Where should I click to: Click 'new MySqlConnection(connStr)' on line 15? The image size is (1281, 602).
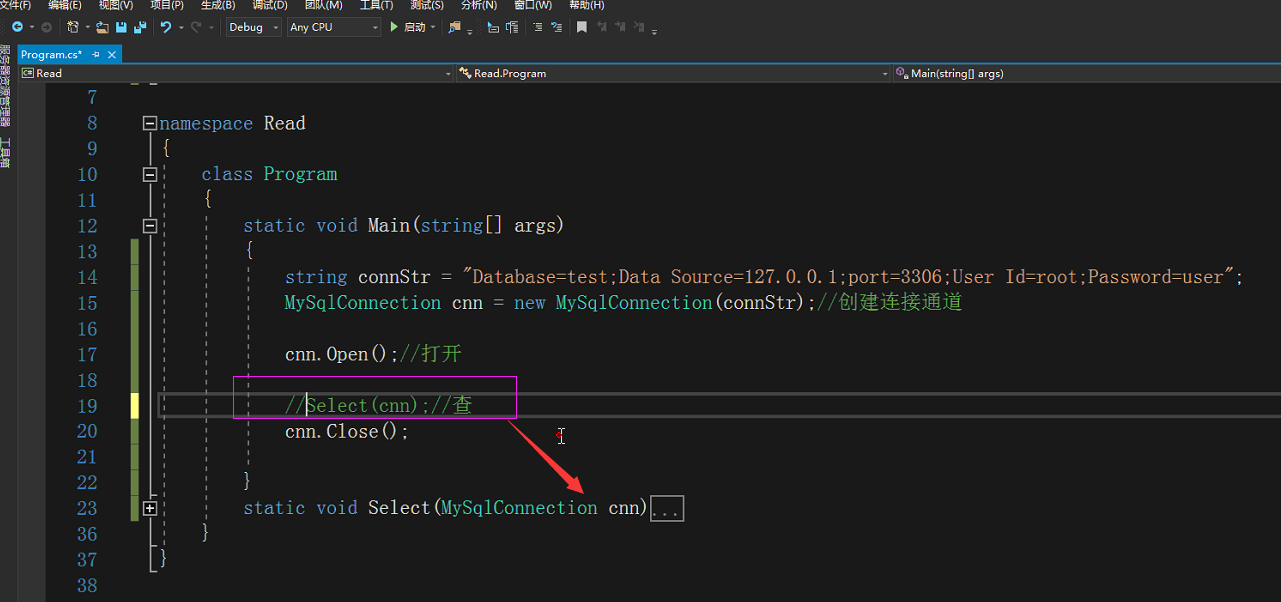pyautogui.click(x=660, y=302)
